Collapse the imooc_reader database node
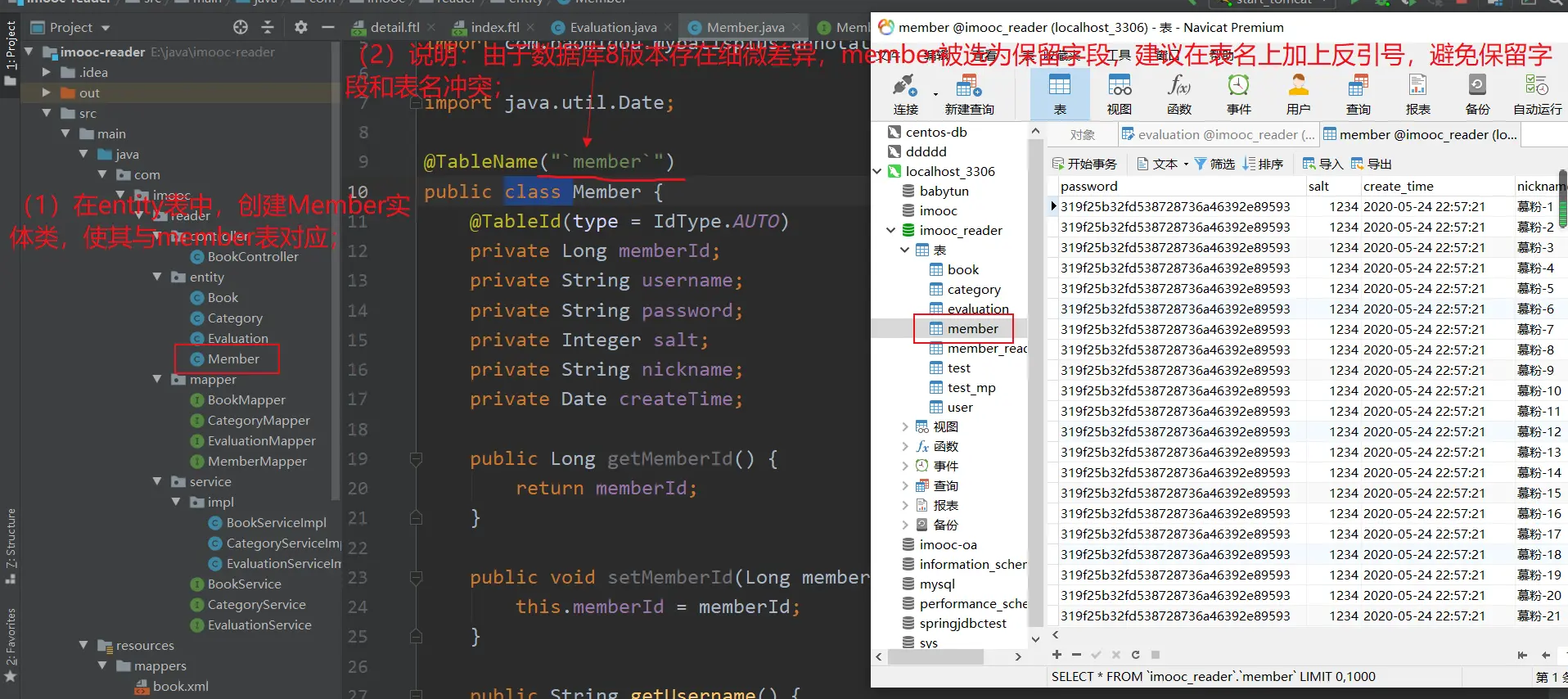 (x=890, y=231)
